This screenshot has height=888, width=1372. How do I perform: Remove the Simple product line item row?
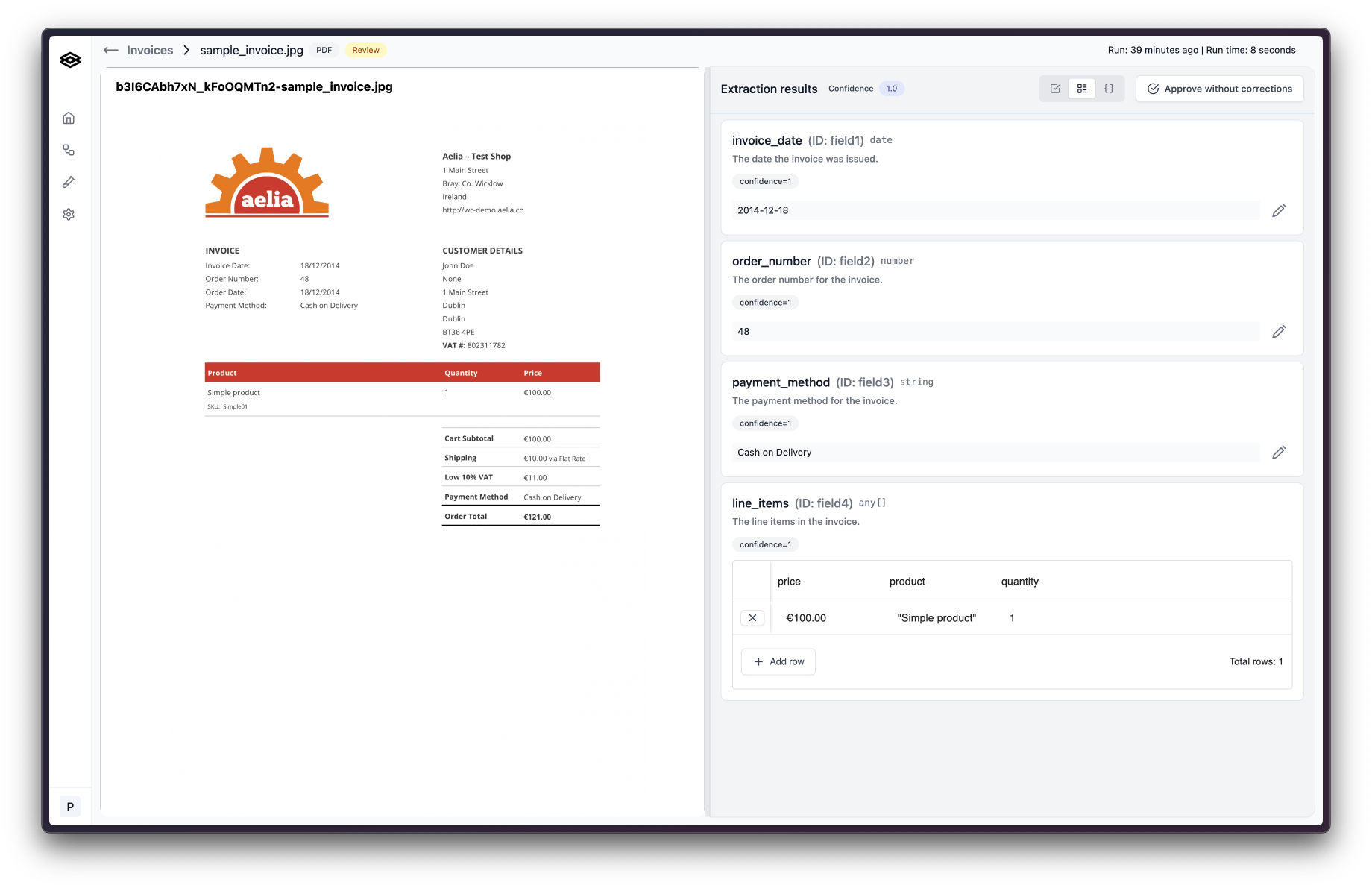[x=752, y=618]
